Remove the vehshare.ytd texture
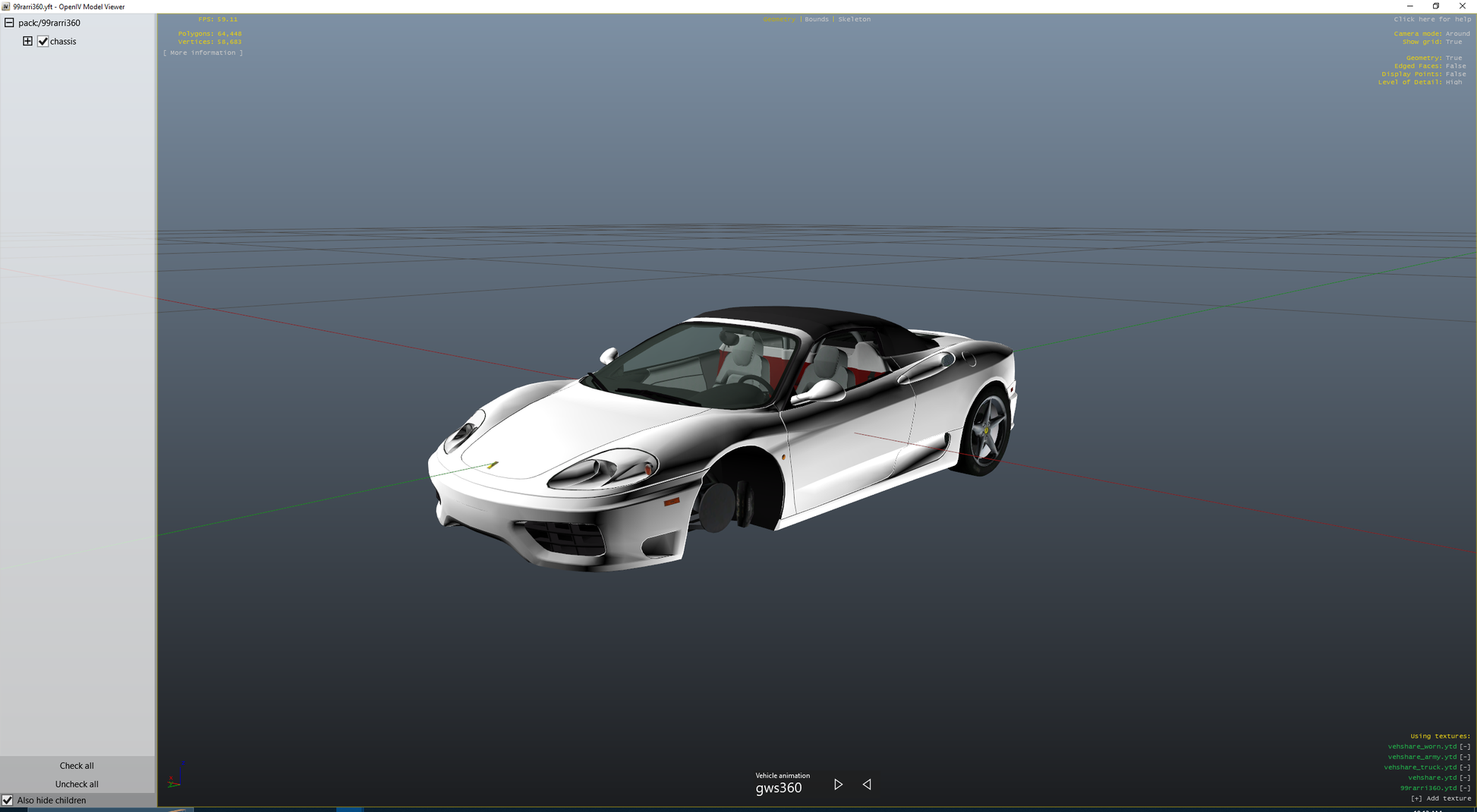The height and width of the screenshot is (812, 1477). point(1465,778)
